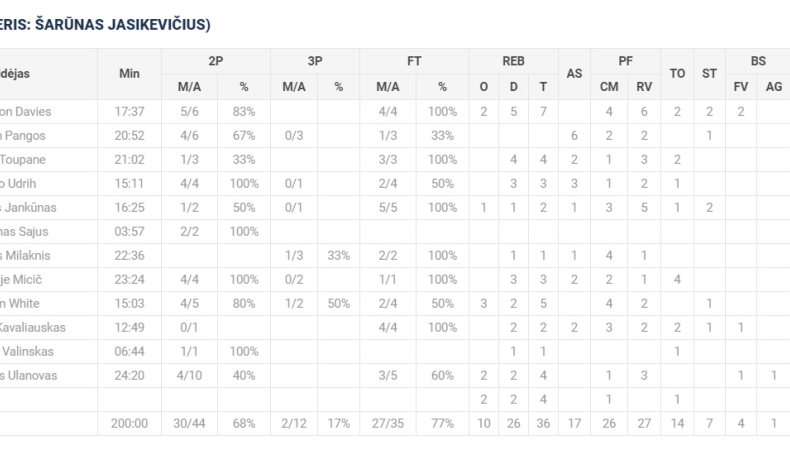This screenshot has height=450, width=790.
Task: Select the AS column header
Action: [x=574, y=73]
